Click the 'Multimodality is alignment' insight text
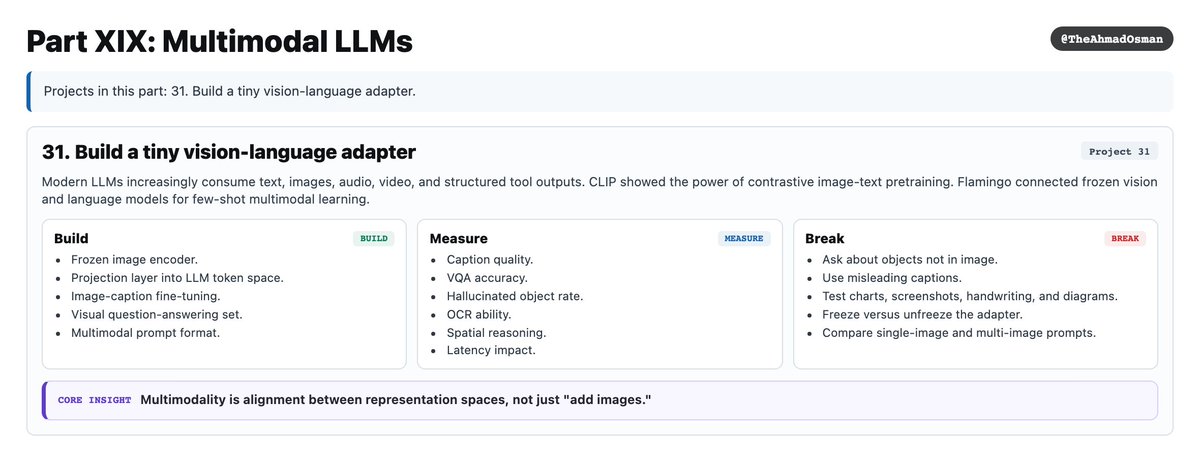The image size is (1200, 459). coord(396,400)
